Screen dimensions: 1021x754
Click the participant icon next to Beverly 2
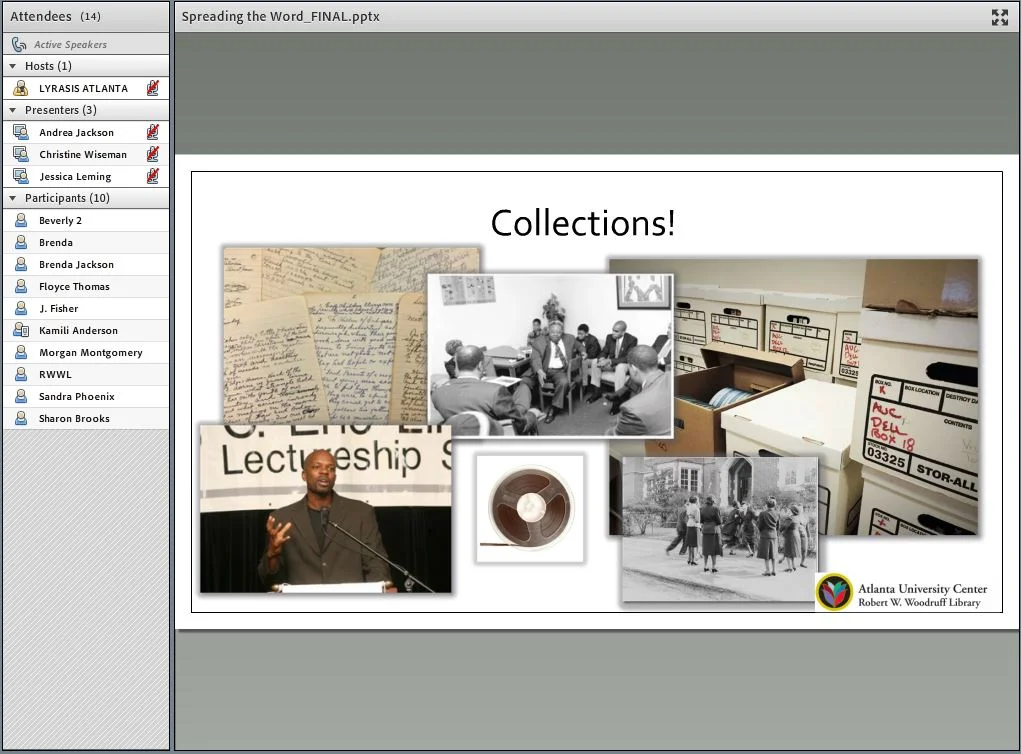pos(21,220)
